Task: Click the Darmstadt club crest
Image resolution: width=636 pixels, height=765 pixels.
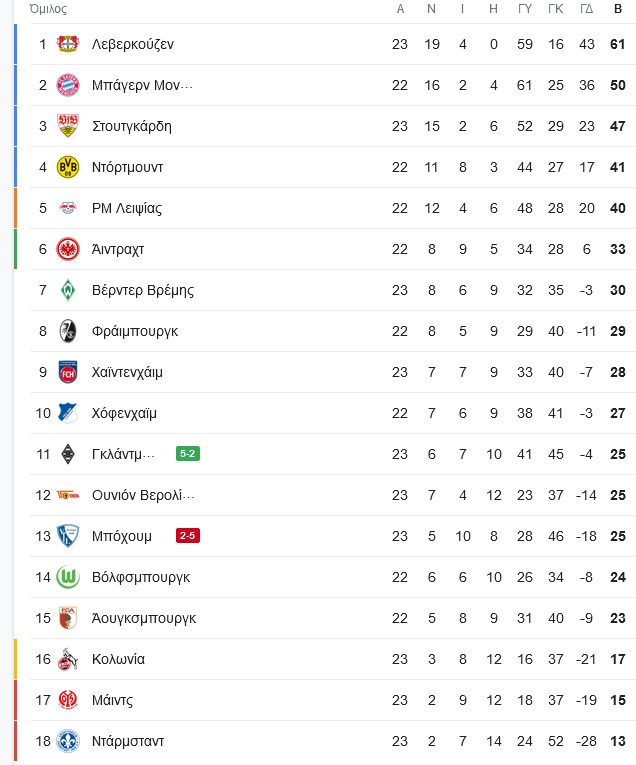Action: pos(68,741)
